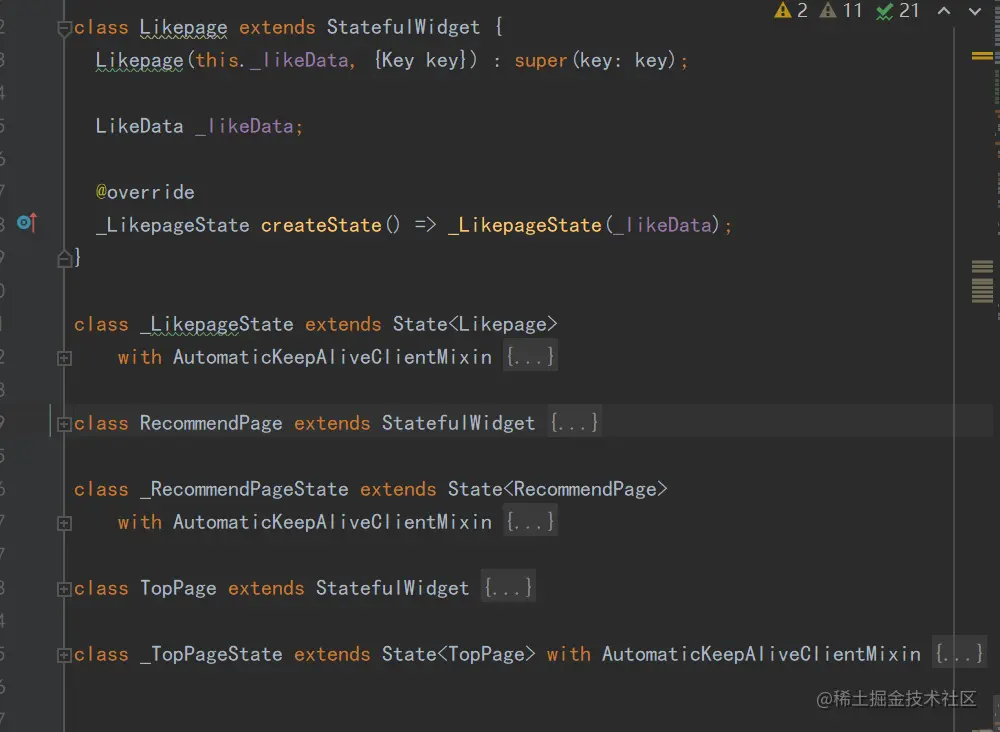Jump to previous highlighted error arrow

944,11
